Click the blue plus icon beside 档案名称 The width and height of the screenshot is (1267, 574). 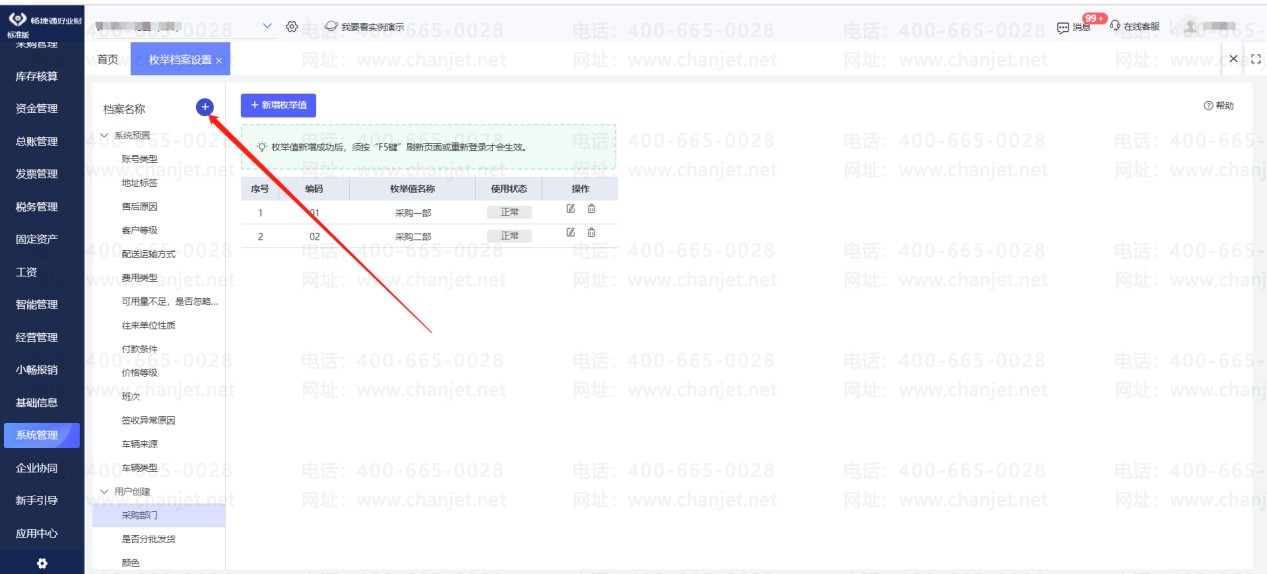(205, 108)
